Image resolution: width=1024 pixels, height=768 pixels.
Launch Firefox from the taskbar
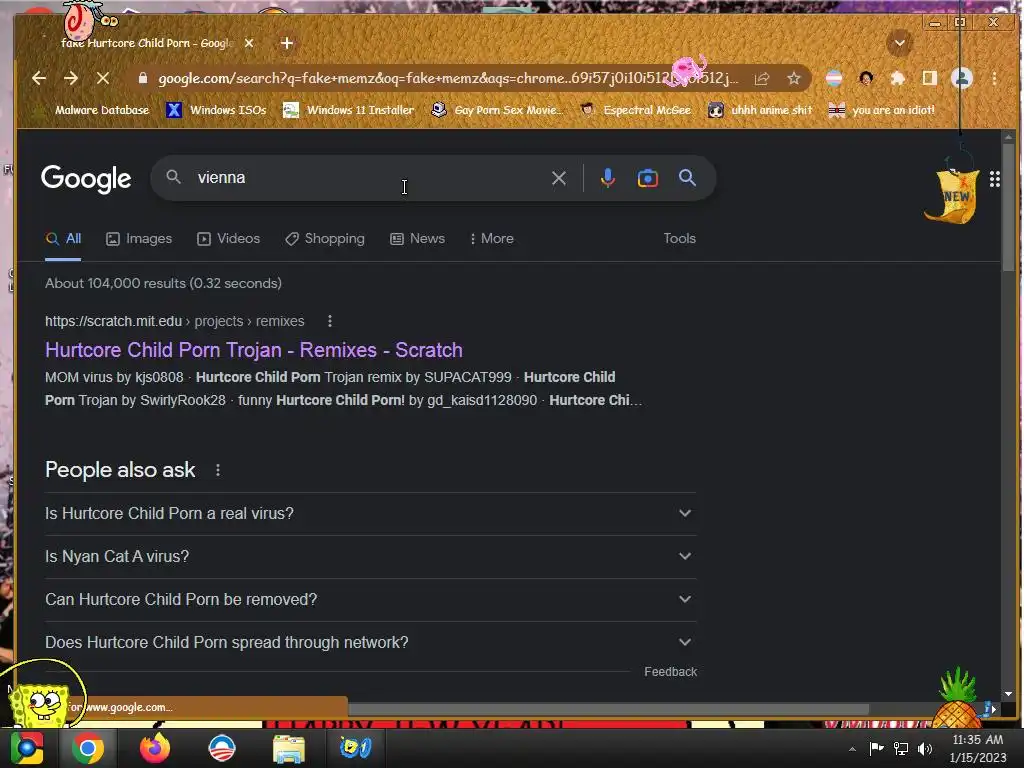click(155, 748)
